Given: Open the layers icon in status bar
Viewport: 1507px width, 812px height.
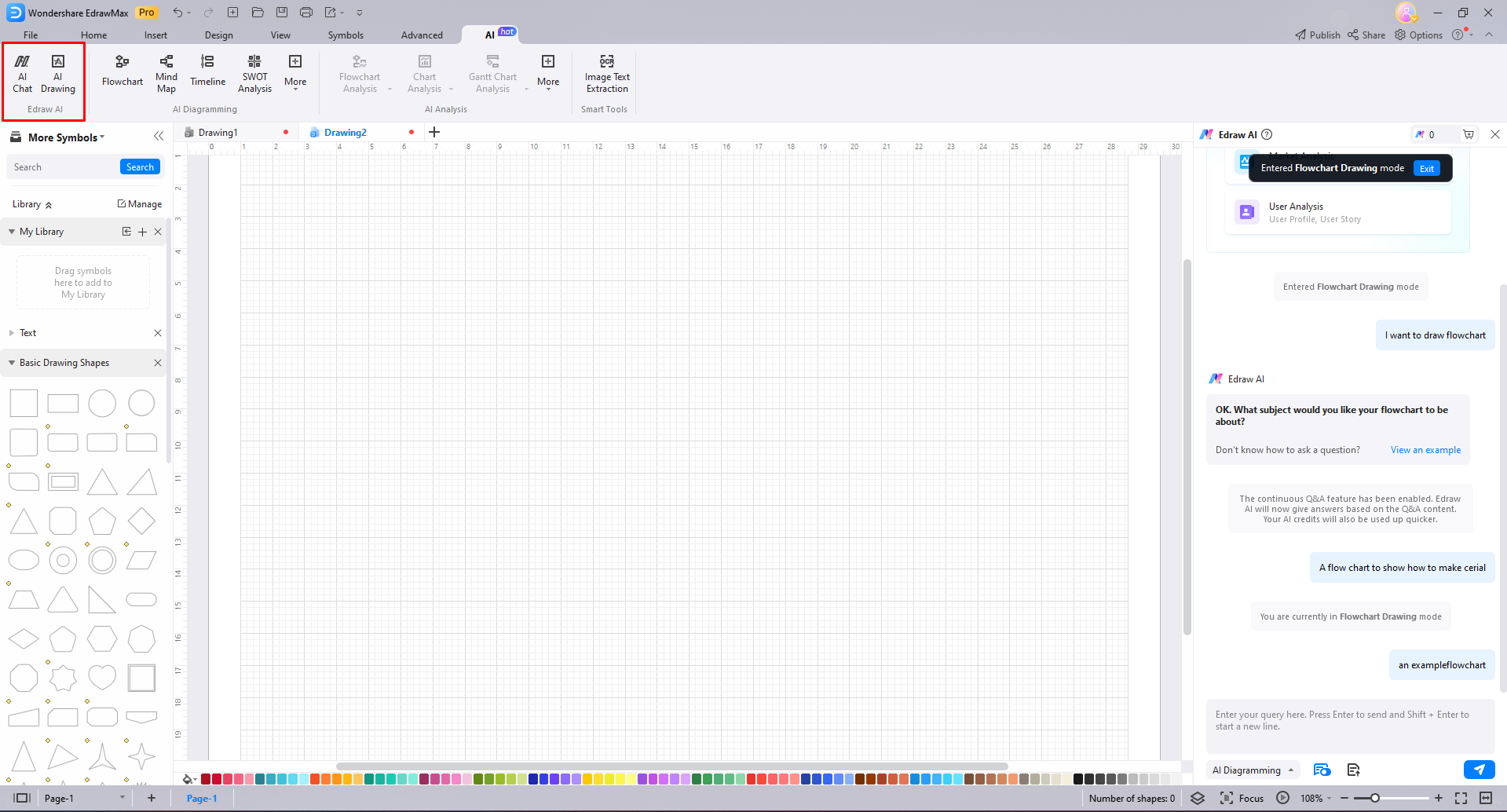Looking at the screenshot, I should (x=1198, y=798).
